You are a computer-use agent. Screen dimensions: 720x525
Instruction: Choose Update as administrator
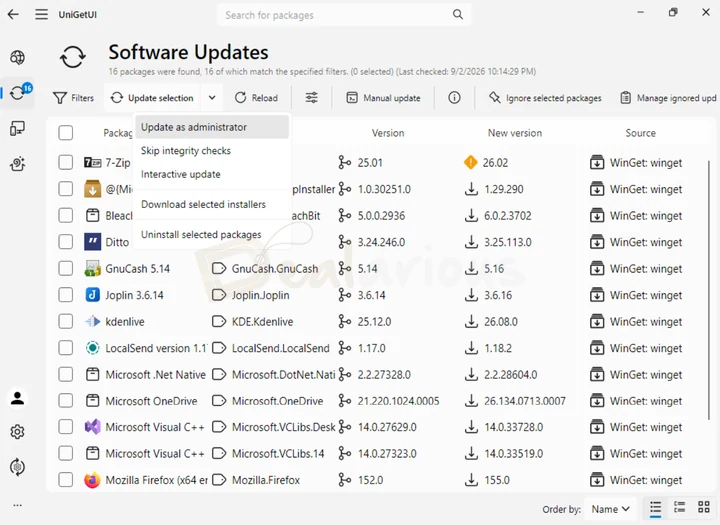212,127
